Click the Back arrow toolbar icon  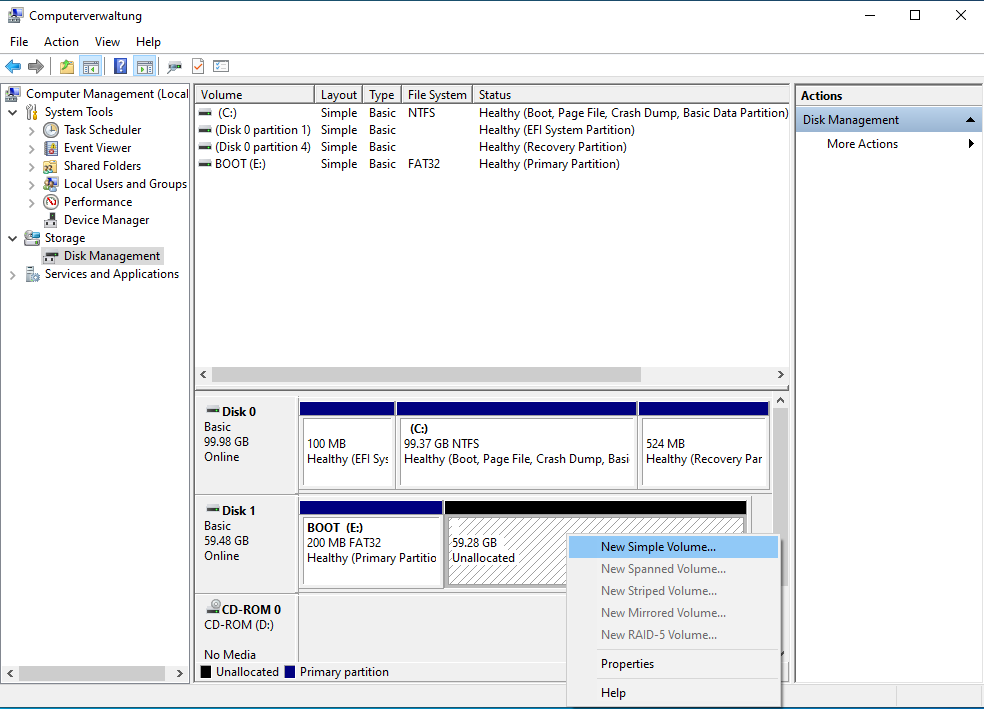tap(13, 67)
